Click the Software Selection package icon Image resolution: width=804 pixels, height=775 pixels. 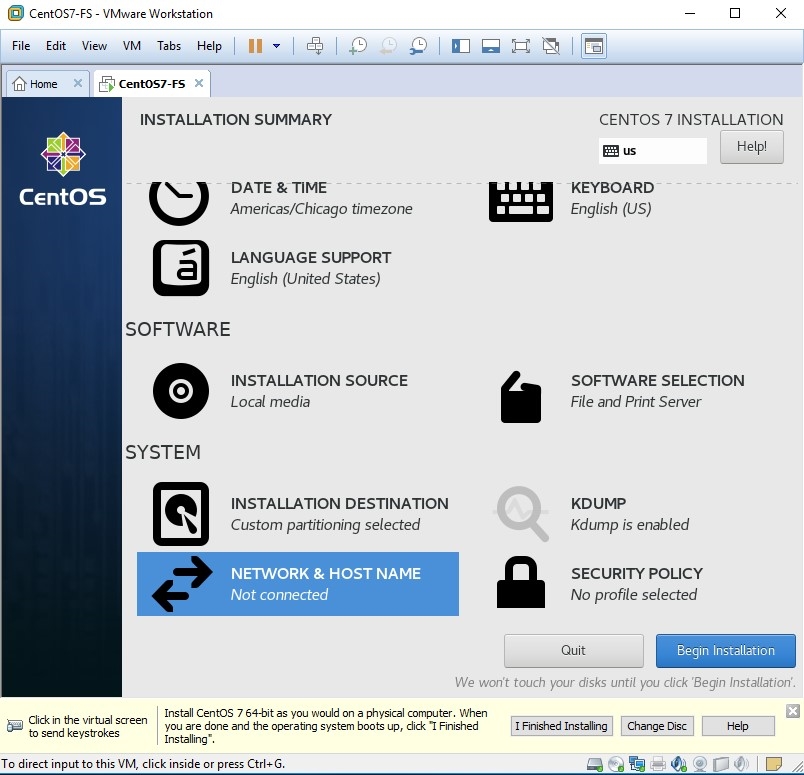(521, 397)
